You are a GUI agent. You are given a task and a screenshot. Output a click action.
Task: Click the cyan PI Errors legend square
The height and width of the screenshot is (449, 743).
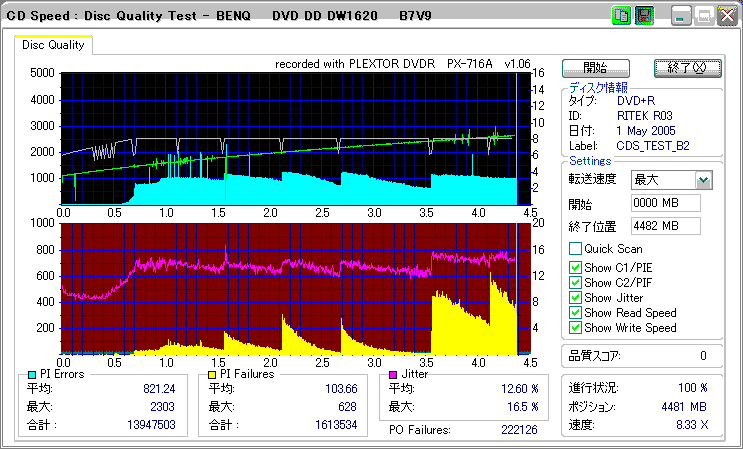click(32, 375)
